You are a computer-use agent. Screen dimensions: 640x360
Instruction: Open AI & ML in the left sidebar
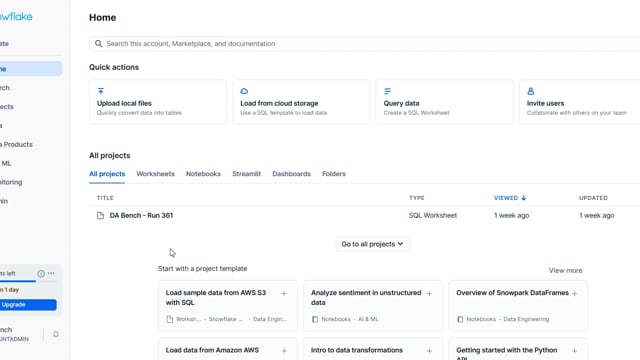click(x=31, y=163)
